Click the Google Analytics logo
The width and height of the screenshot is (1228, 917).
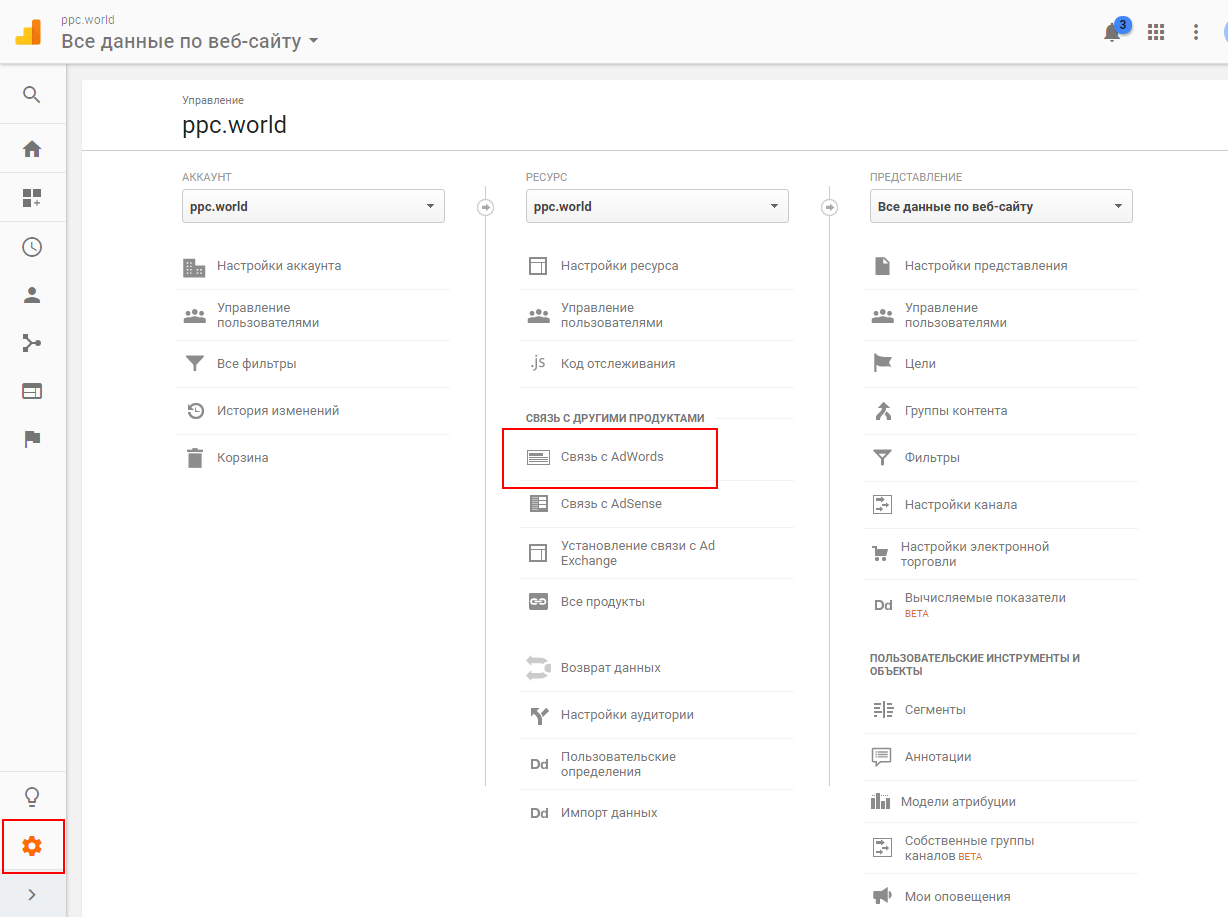28,32
